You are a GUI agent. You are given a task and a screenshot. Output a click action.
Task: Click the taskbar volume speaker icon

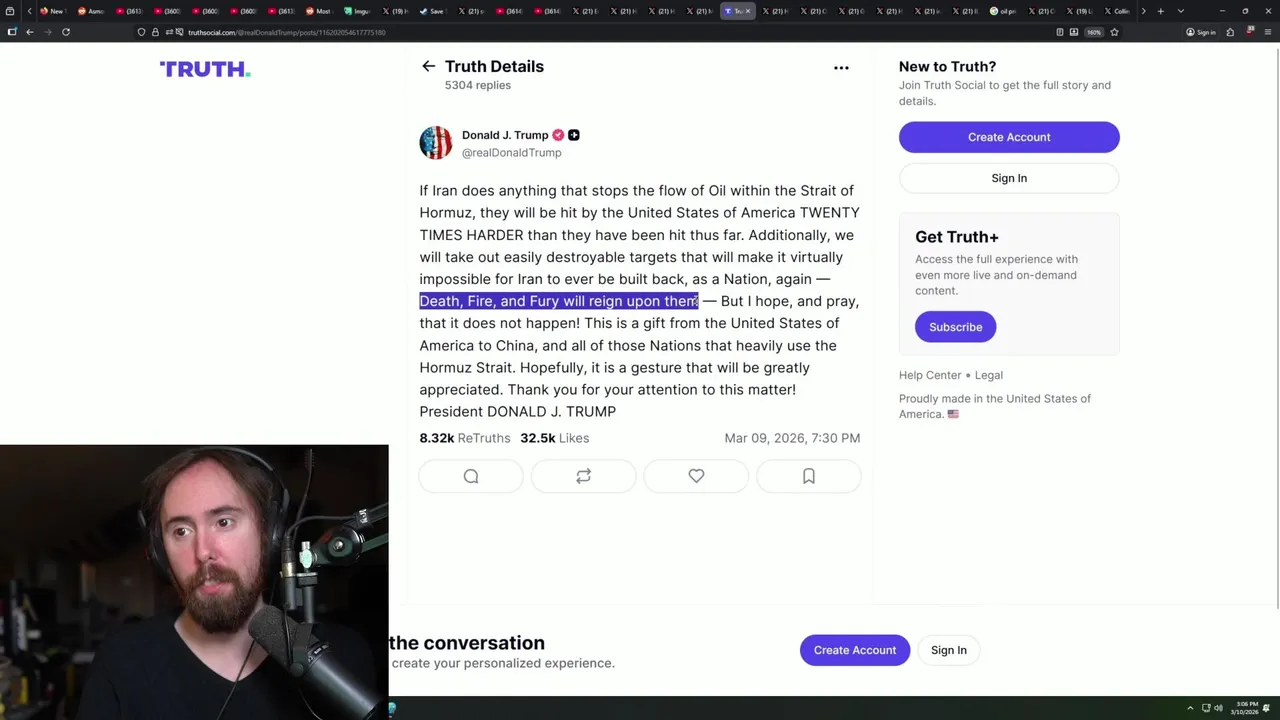tap(1220, 708)
